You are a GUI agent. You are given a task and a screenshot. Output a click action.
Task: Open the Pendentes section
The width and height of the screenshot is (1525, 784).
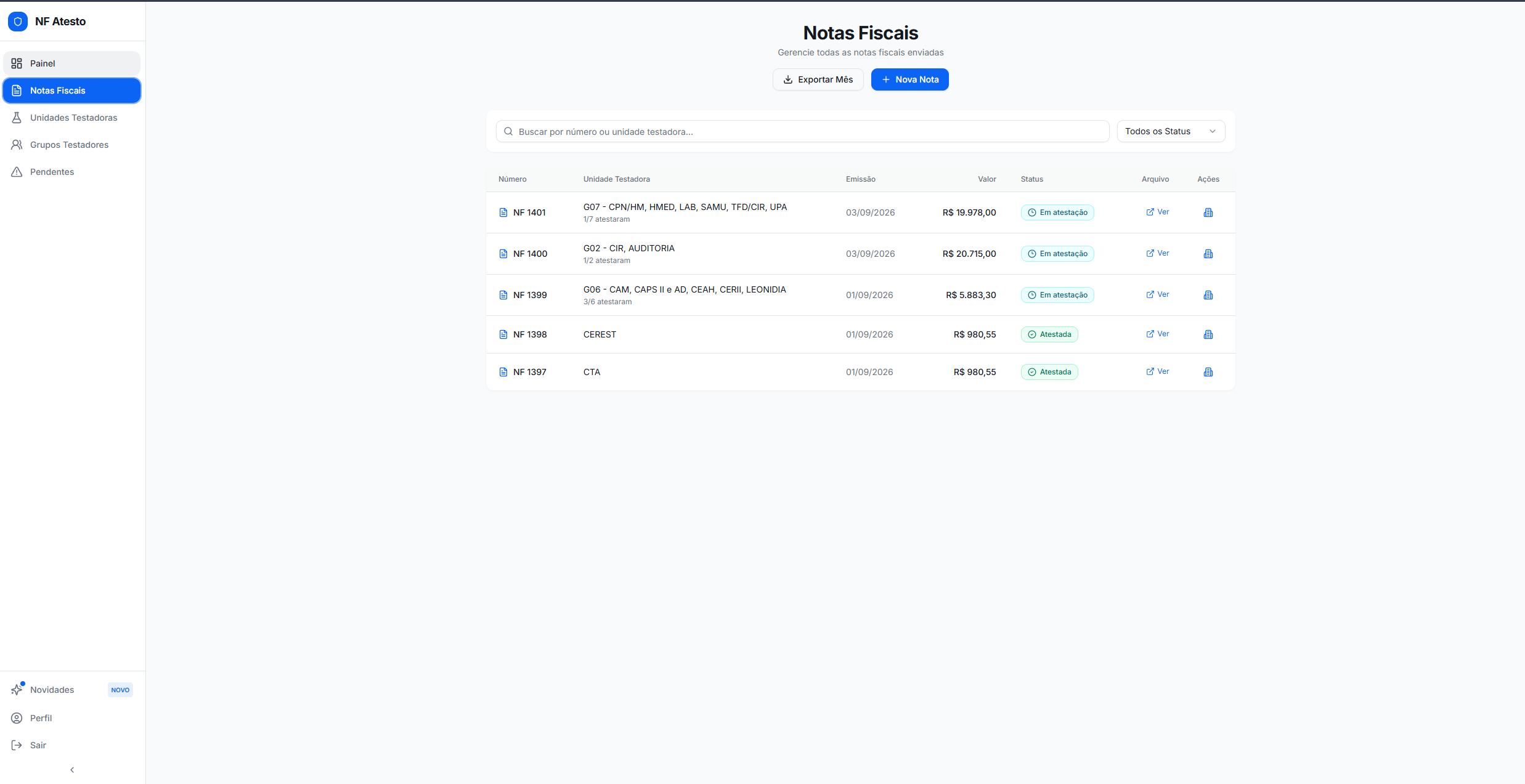(71, 172)
